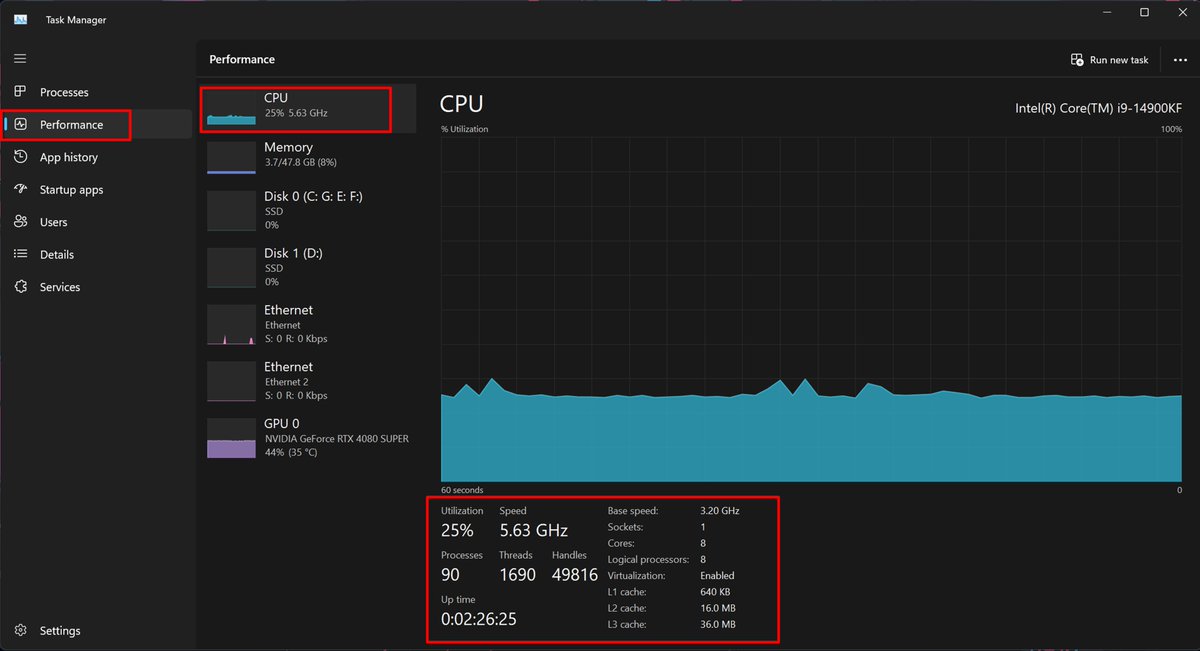Click the 5.63 GHz speed value
The width and height of the screenshot is (1200, 651).
533,531
